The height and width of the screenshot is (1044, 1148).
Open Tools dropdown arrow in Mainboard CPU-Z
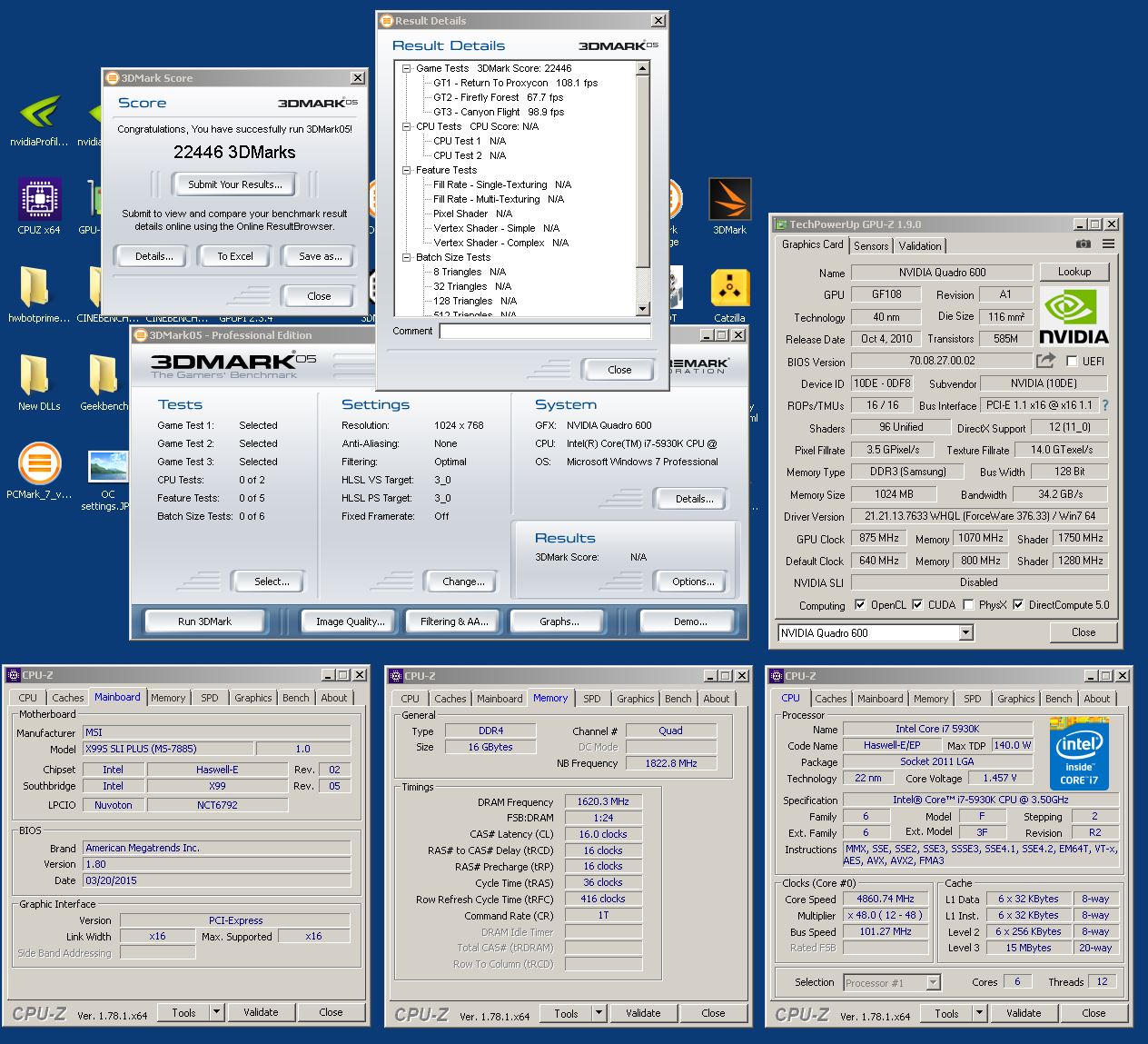click(216, 1012)
